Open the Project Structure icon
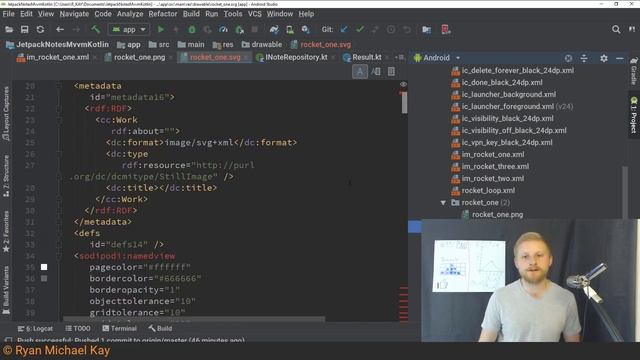Screen dimensions: 640x360 point(427,29)
